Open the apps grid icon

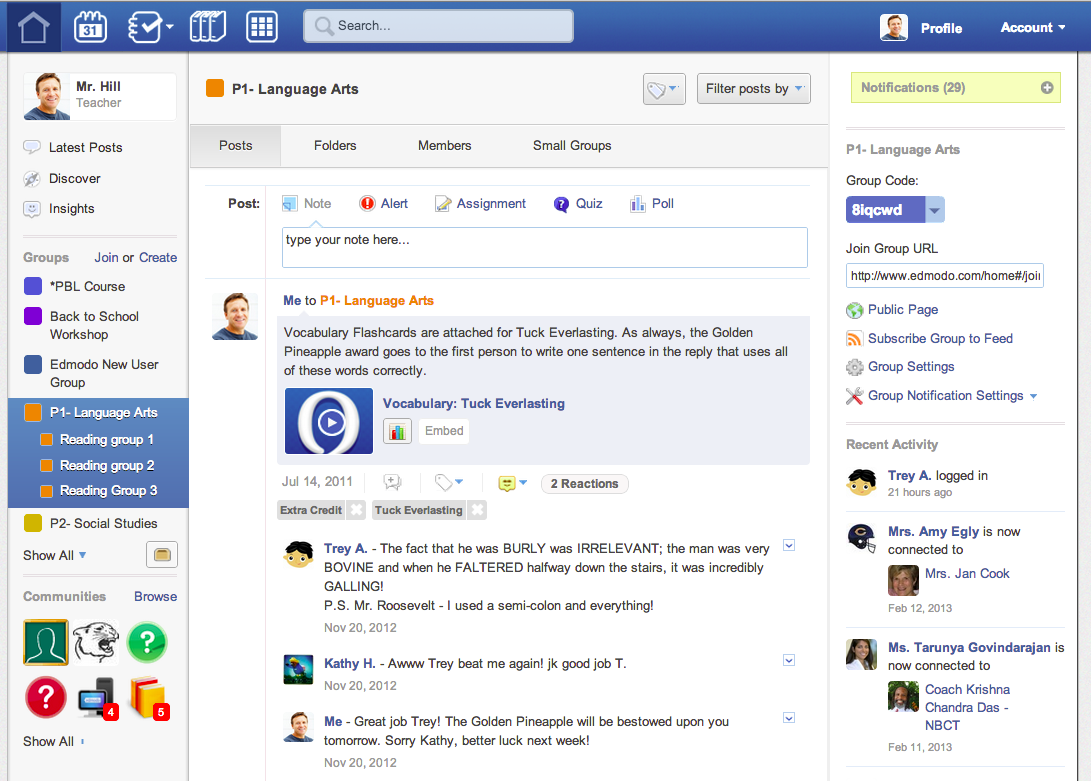(x=262, y=27)
